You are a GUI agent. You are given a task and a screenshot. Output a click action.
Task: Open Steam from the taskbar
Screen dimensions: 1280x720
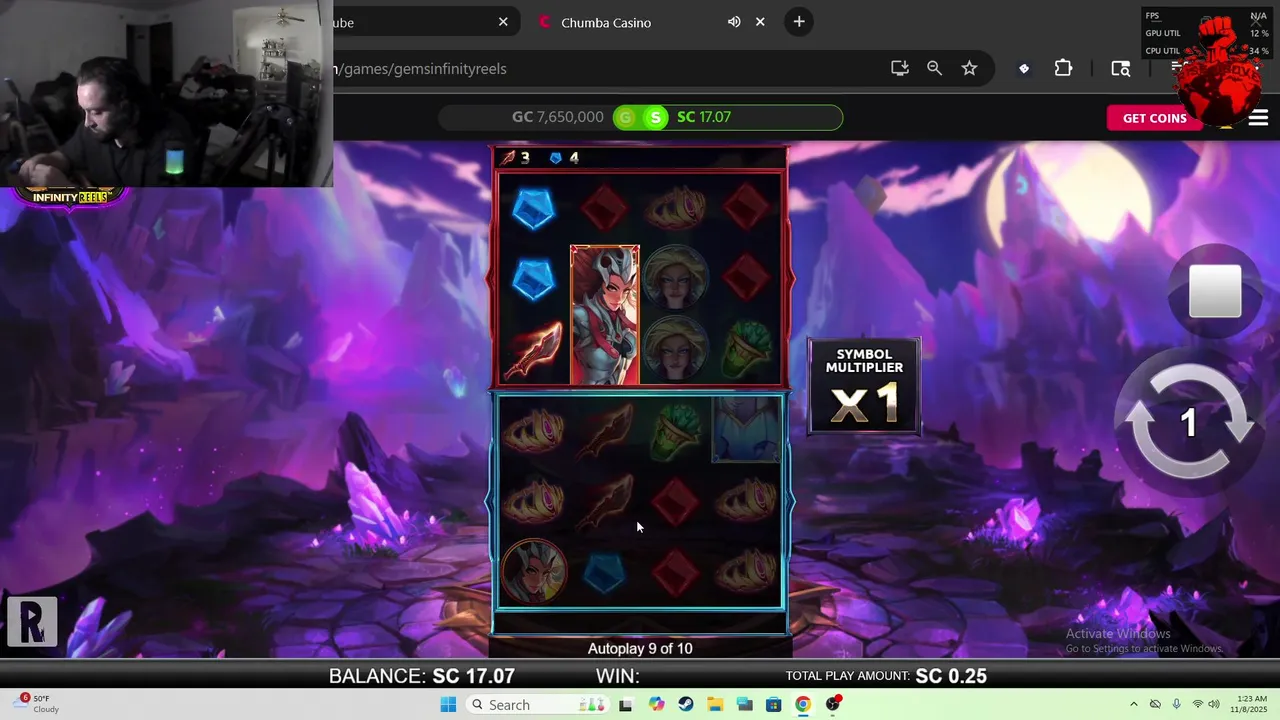(x=685, y=704)
